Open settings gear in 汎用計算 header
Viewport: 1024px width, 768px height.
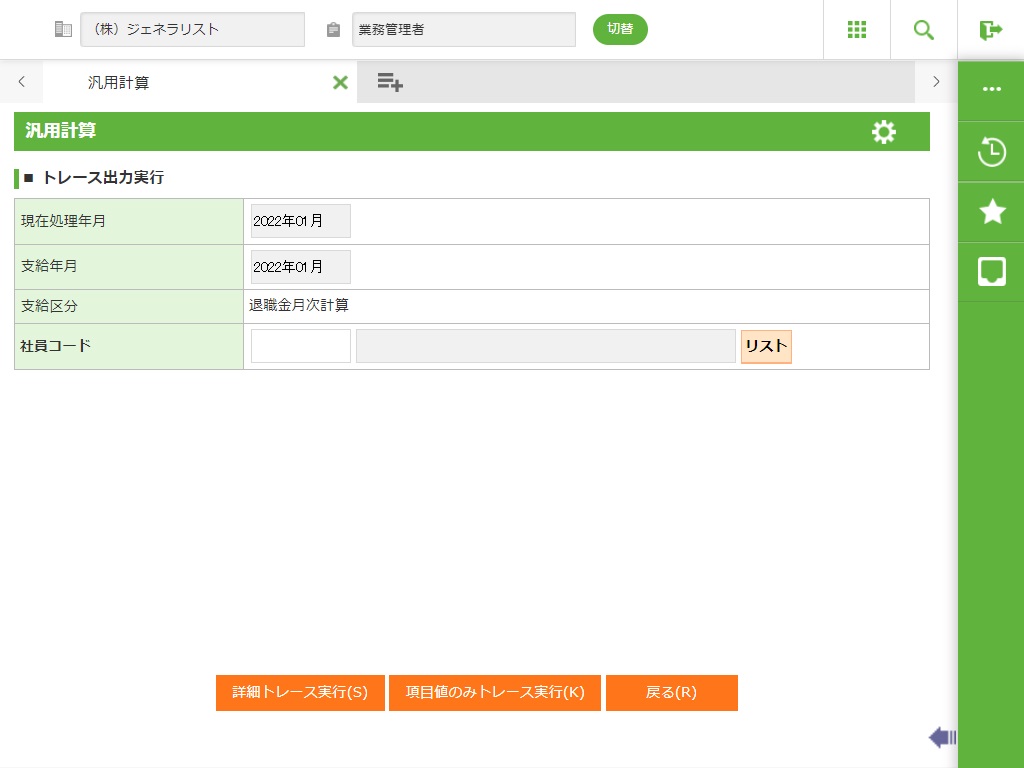tap(884, 132)
